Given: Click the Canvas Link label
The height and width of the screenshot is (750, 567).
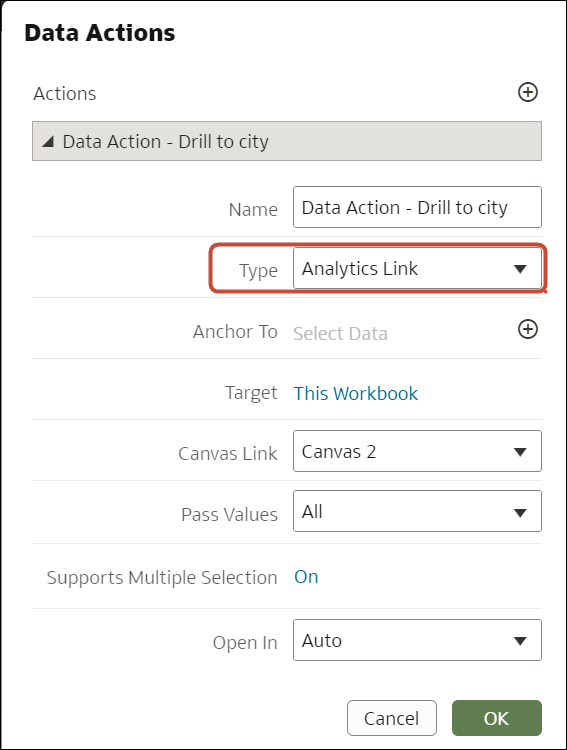Looking at the screenshot, I should [228, 453].
